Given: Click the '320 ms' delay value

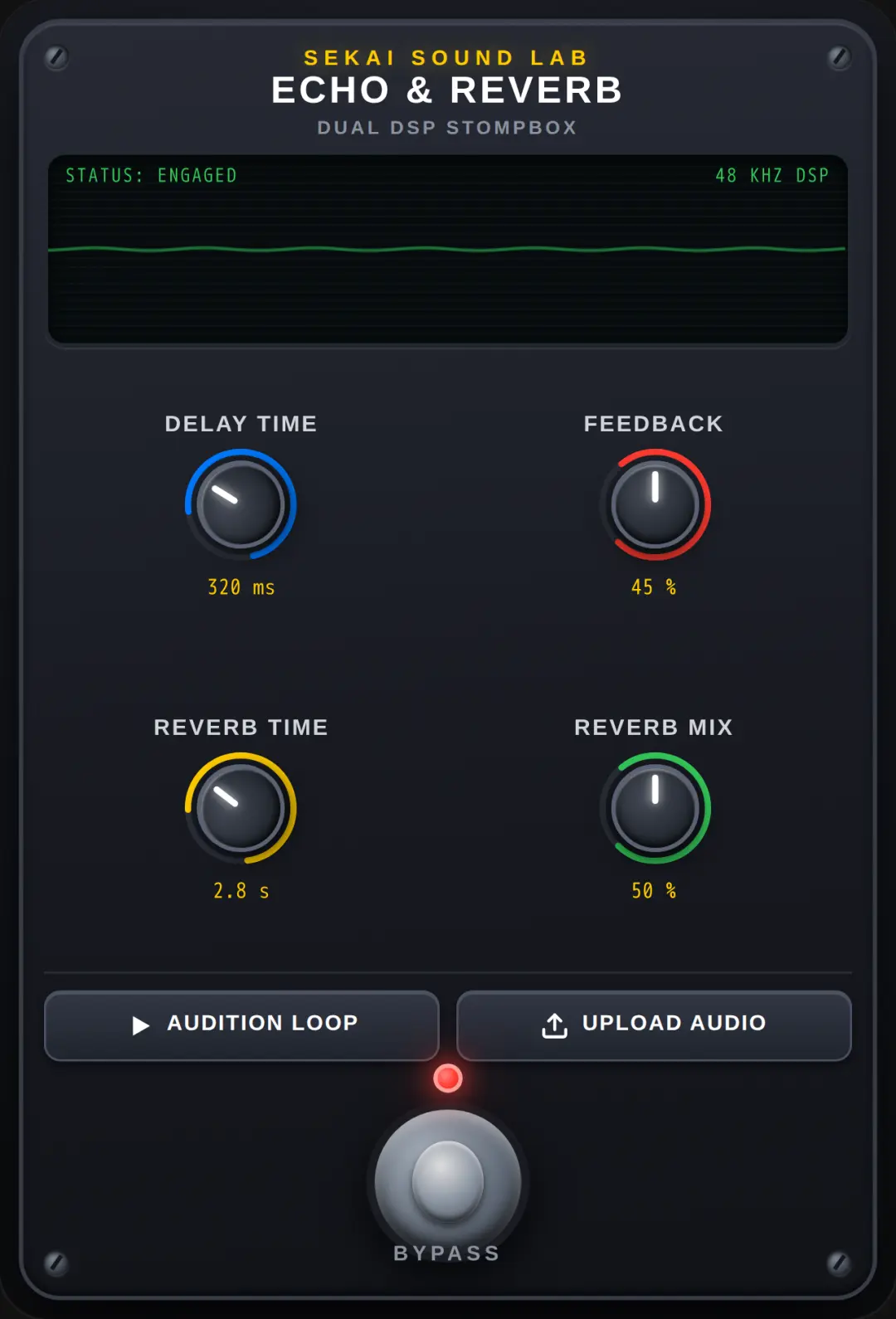Looking at the screenshot, I should coord(241,587).
